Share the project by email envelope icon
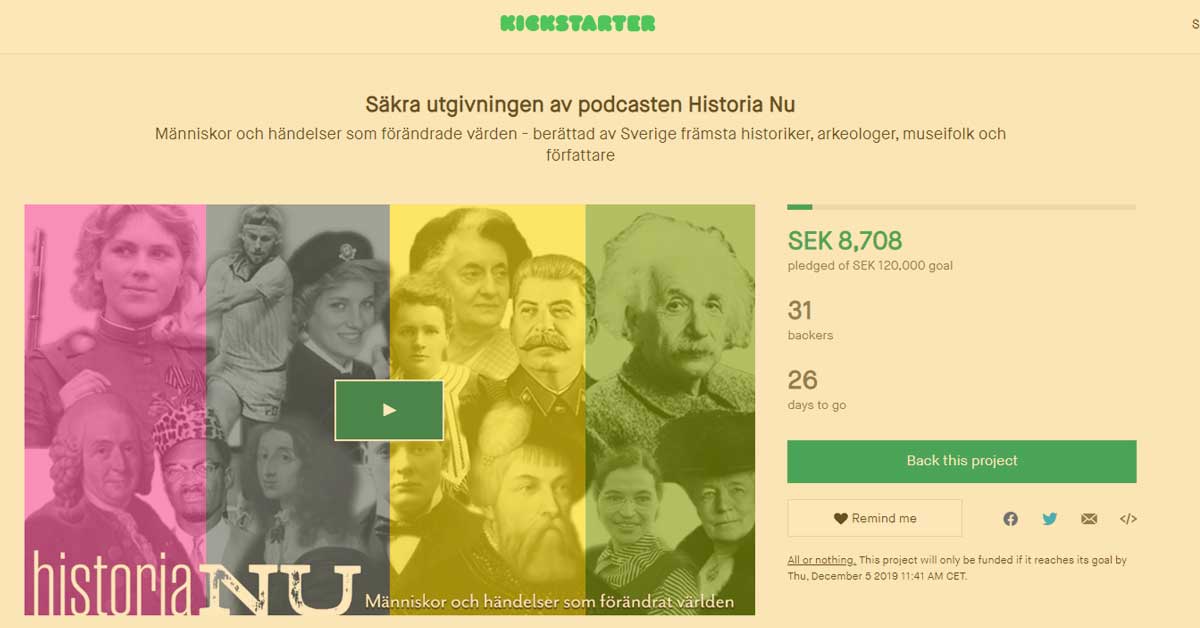This screenshot has width=1200, height=628. click(x=1089, y=518)
